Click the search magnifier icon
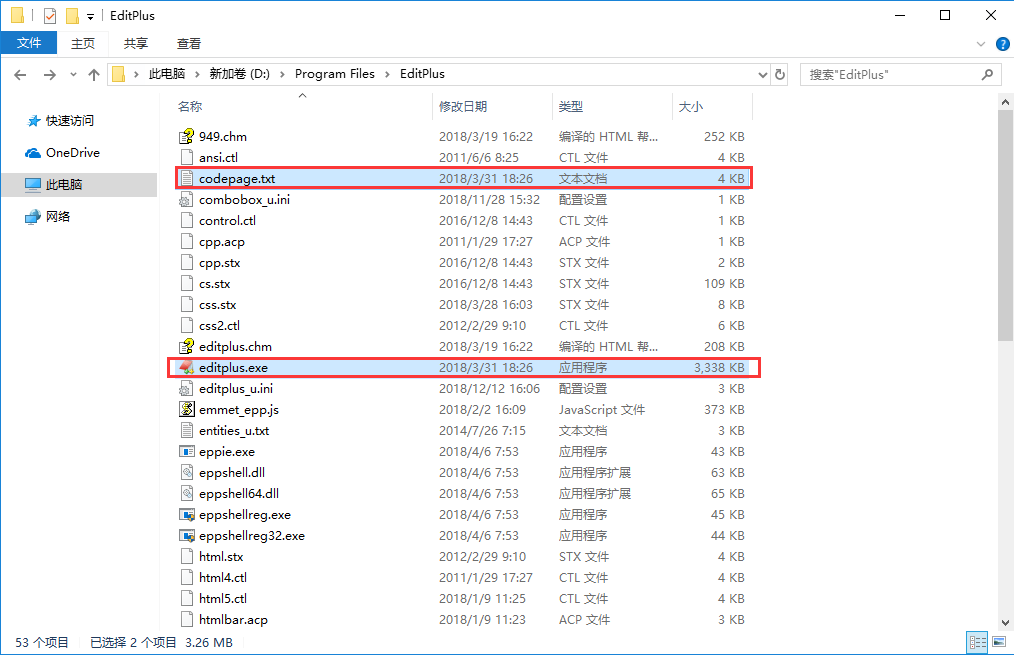The width and height of the screenshot is (1014, 655). pyautogui.click(x=987, y=74)
